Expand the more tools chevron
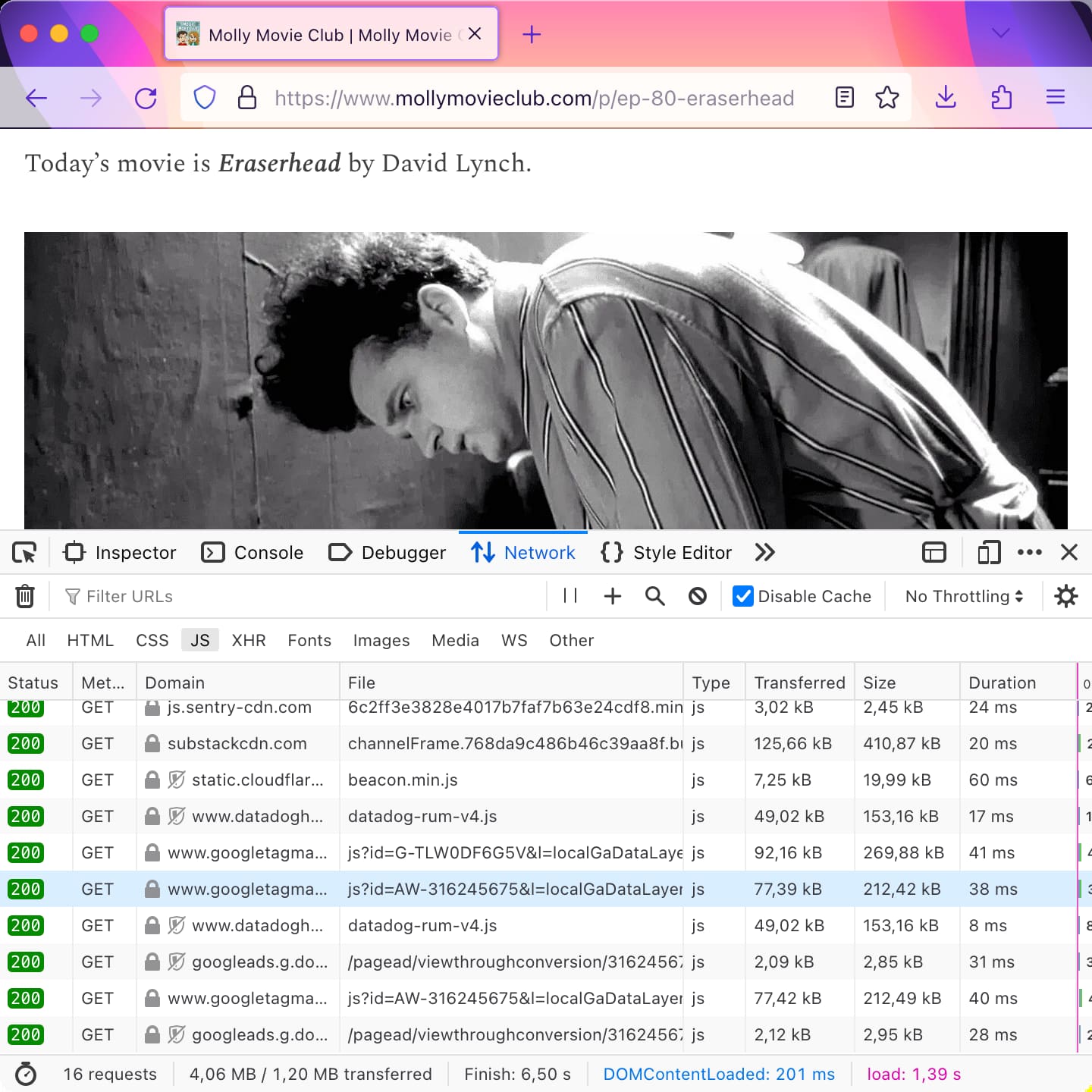 pos(764,552)
